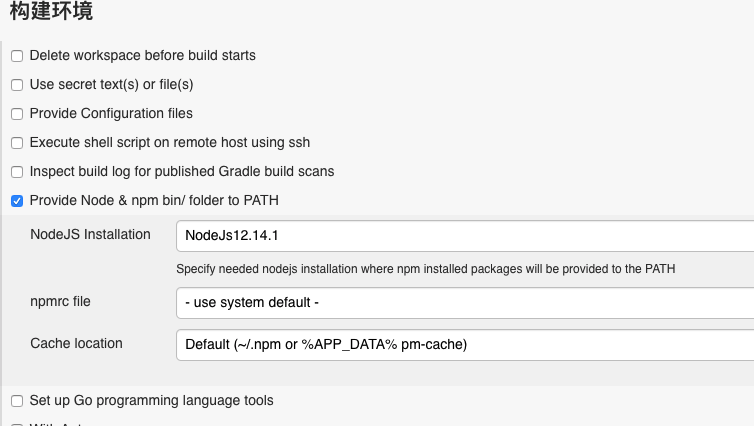
Task: Click the npmrc file label
Action: click(x=67, y=301)
